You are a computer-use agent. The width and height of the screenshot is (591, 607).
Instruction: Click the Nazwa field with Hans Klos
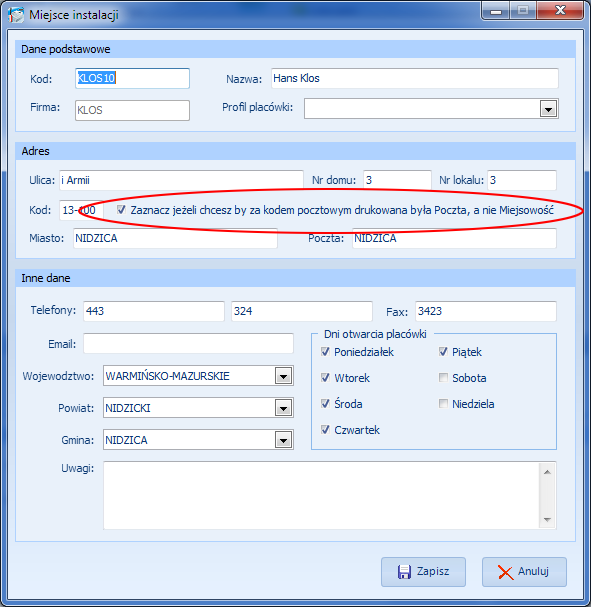[415, 78]
